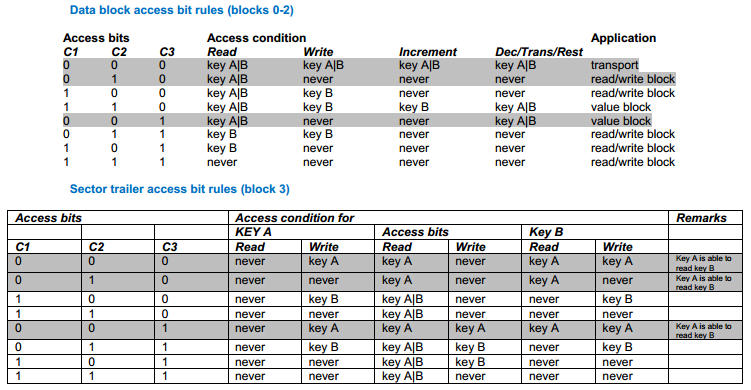Click the 'Dec/Trans/Rest' column header
Screen dimensions: 751x390
tap(539, 52)
